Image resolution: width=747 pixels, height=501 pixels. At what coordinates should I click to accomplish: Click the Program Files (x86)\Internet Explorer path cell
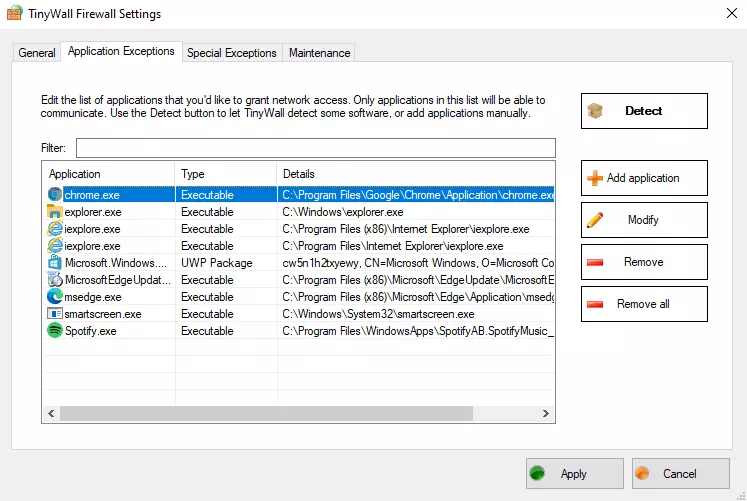[x=405, y=229]
